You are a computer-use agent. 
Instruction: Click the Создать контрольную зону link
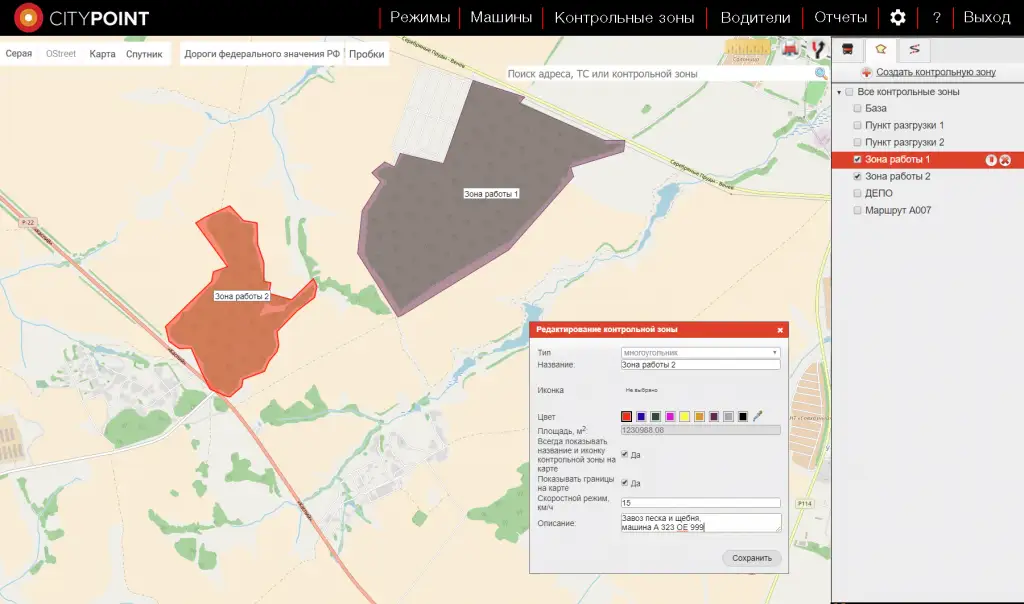[x=935, y=72]
